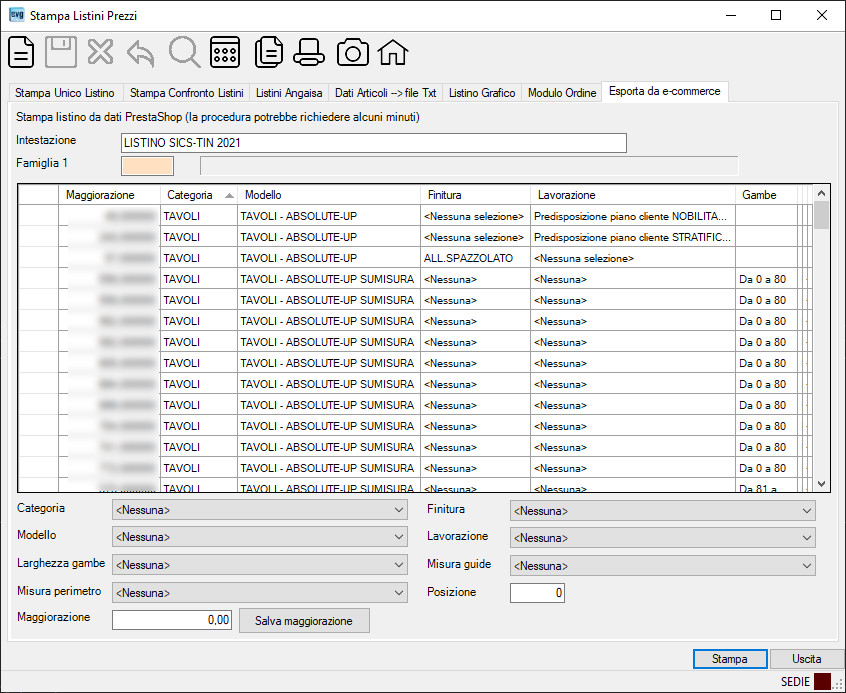Click the dark red SEDIE color box
This screenshot has height=693, width=846.
tap(822, 682)
